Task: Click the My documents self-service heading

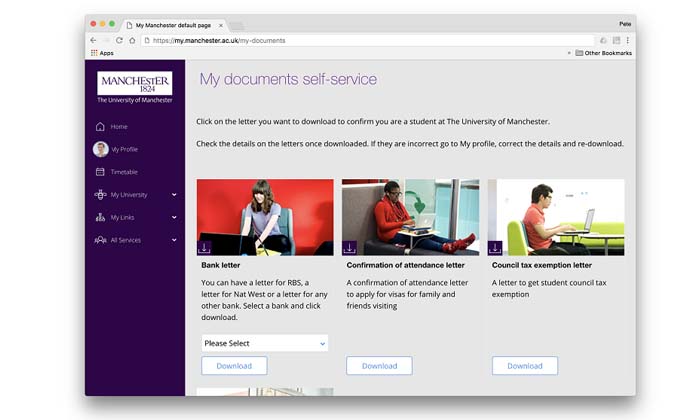Action: [288, 79]
